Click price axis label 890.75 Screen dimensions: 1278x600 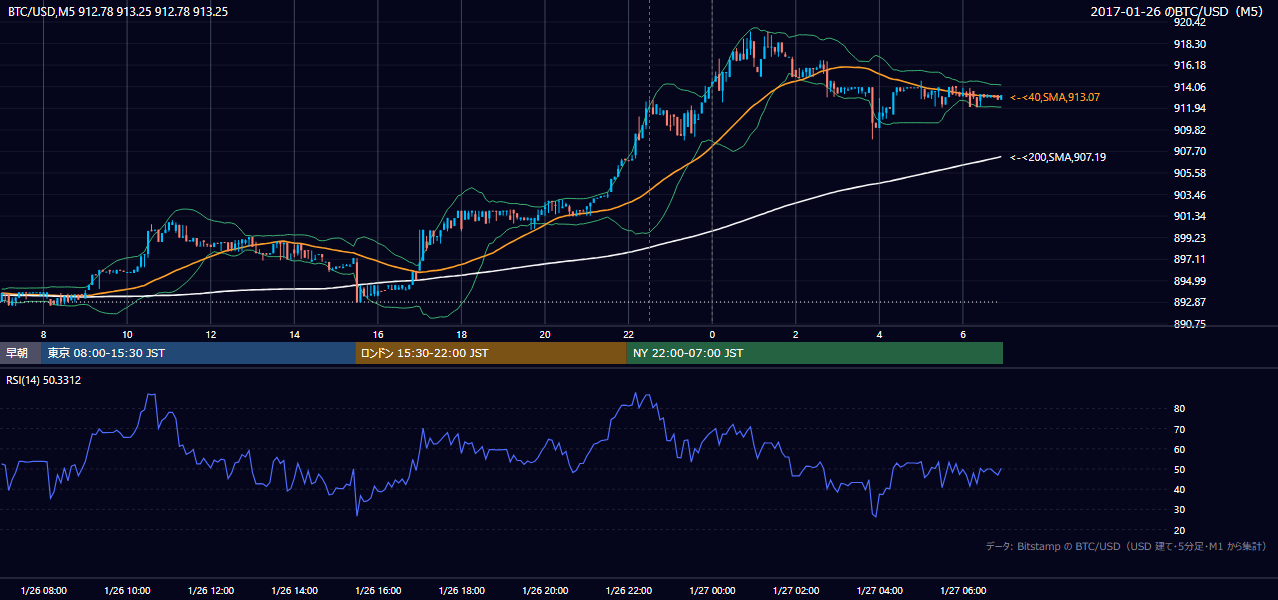click(1190, 324)
